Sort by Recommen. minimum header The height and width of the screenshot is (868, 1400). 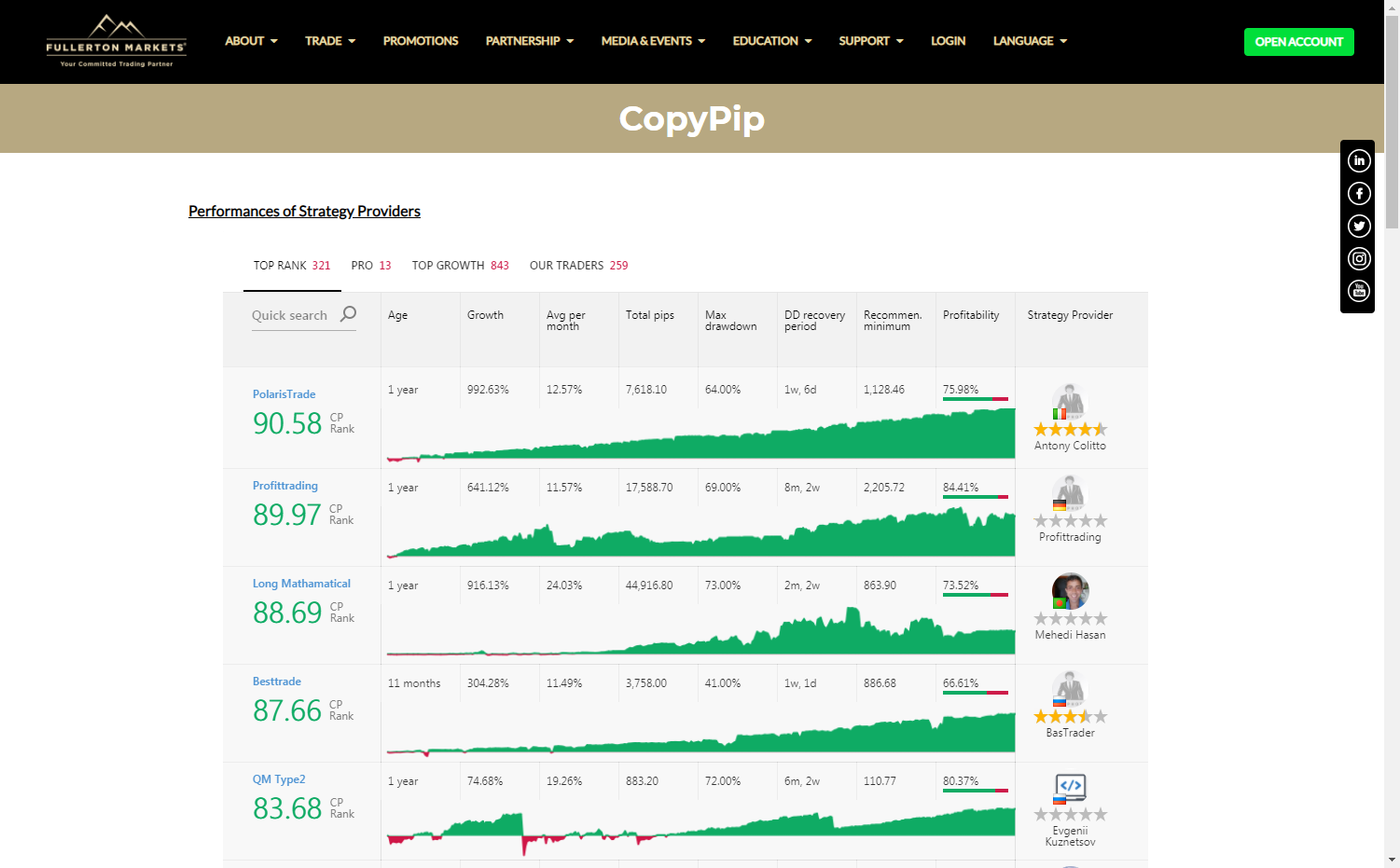pos(893,321)
